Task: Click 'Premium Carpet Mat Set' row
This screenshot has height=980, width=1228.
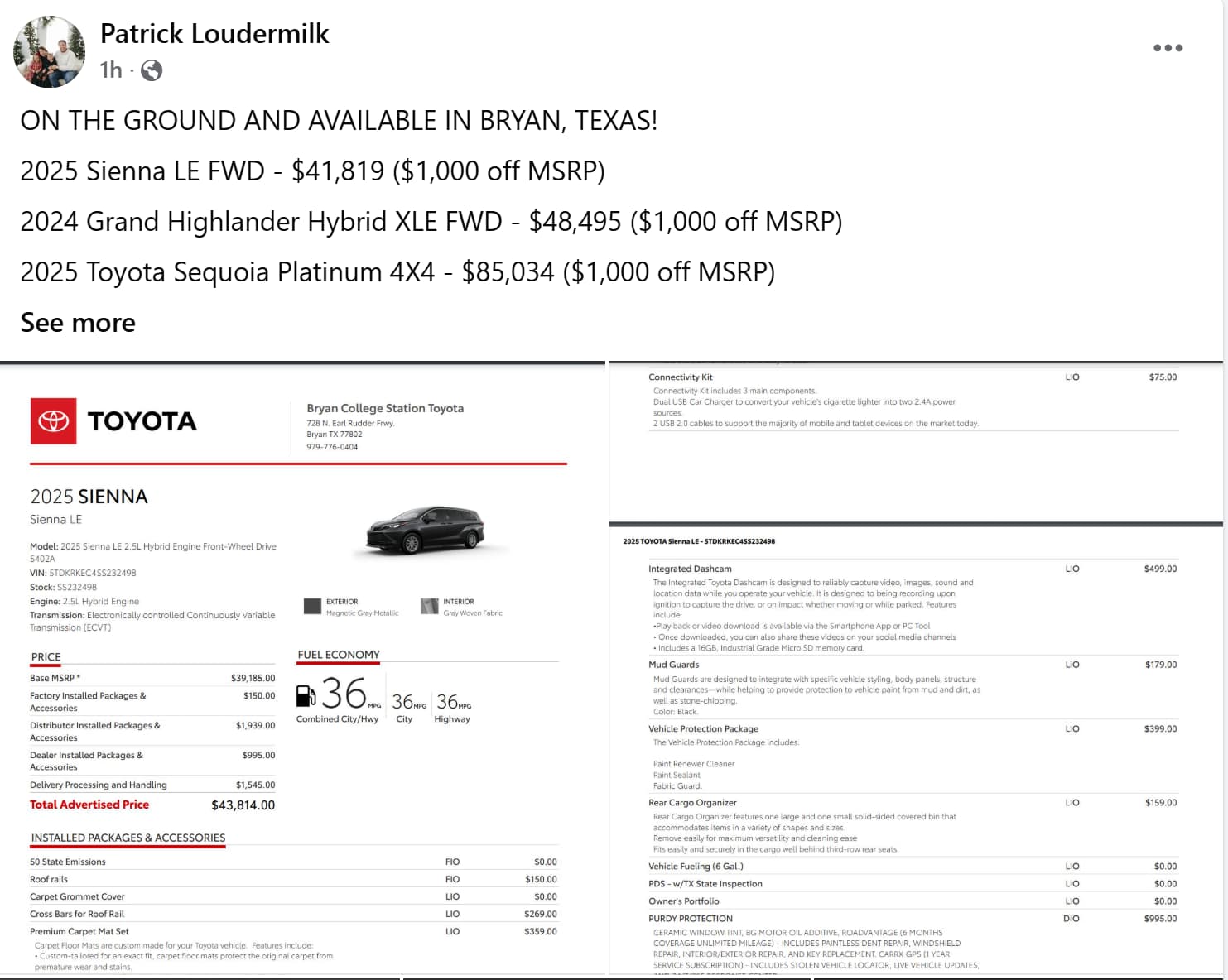Action: 293,931
